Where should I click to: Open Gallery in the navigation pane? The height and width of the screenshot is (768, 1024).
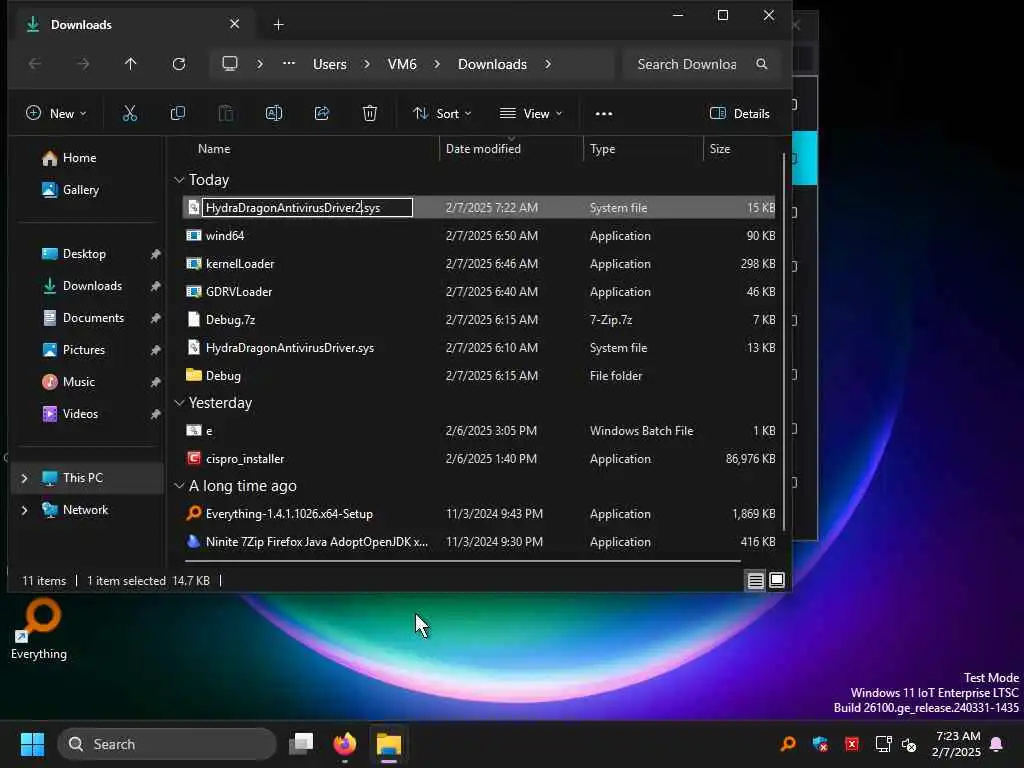(70, 190)
